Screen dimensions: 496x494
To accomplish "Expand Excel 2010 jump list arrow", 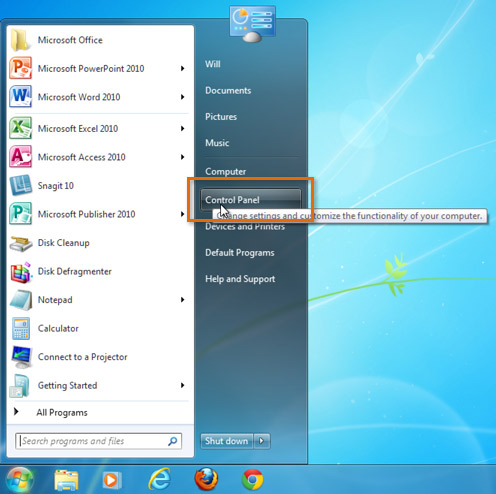I will [x=182, y=128].
